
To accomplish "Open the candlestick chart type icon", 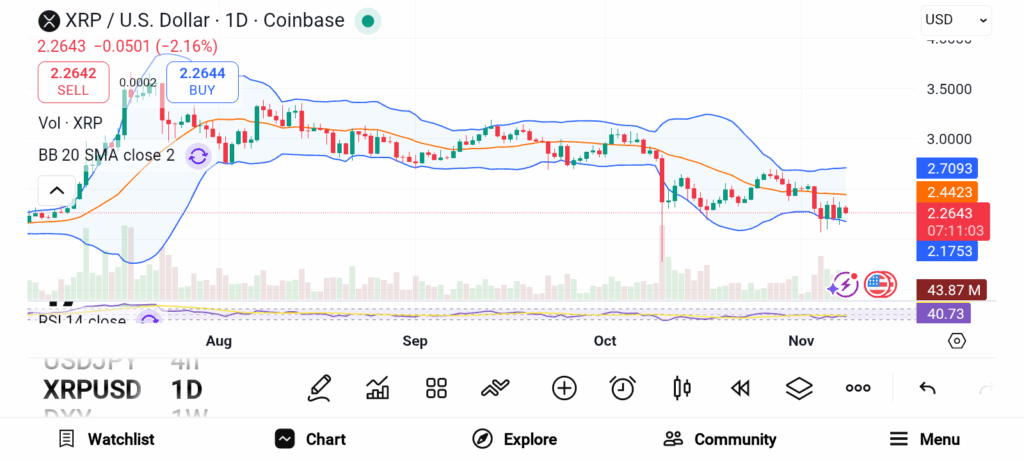I will coord(682,388).
